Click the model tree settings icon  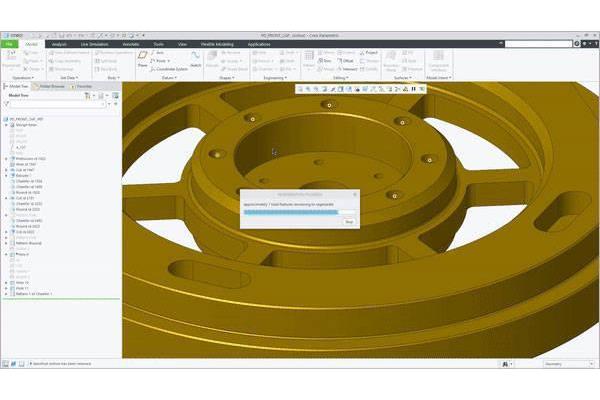[88, 95]
